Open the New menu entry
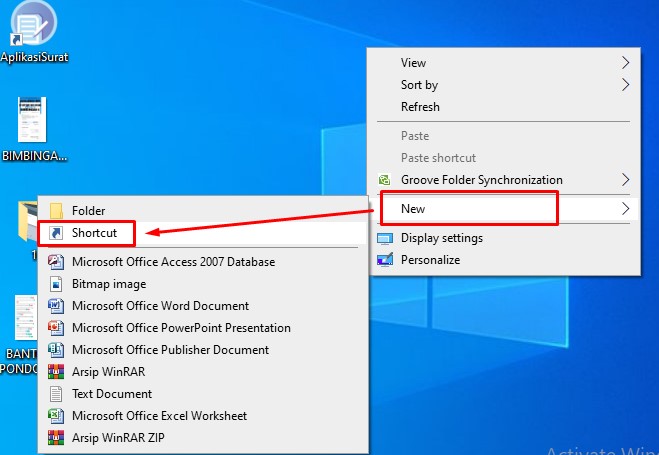Viewport: 659px width, 455px height. (x=504, y=209)
